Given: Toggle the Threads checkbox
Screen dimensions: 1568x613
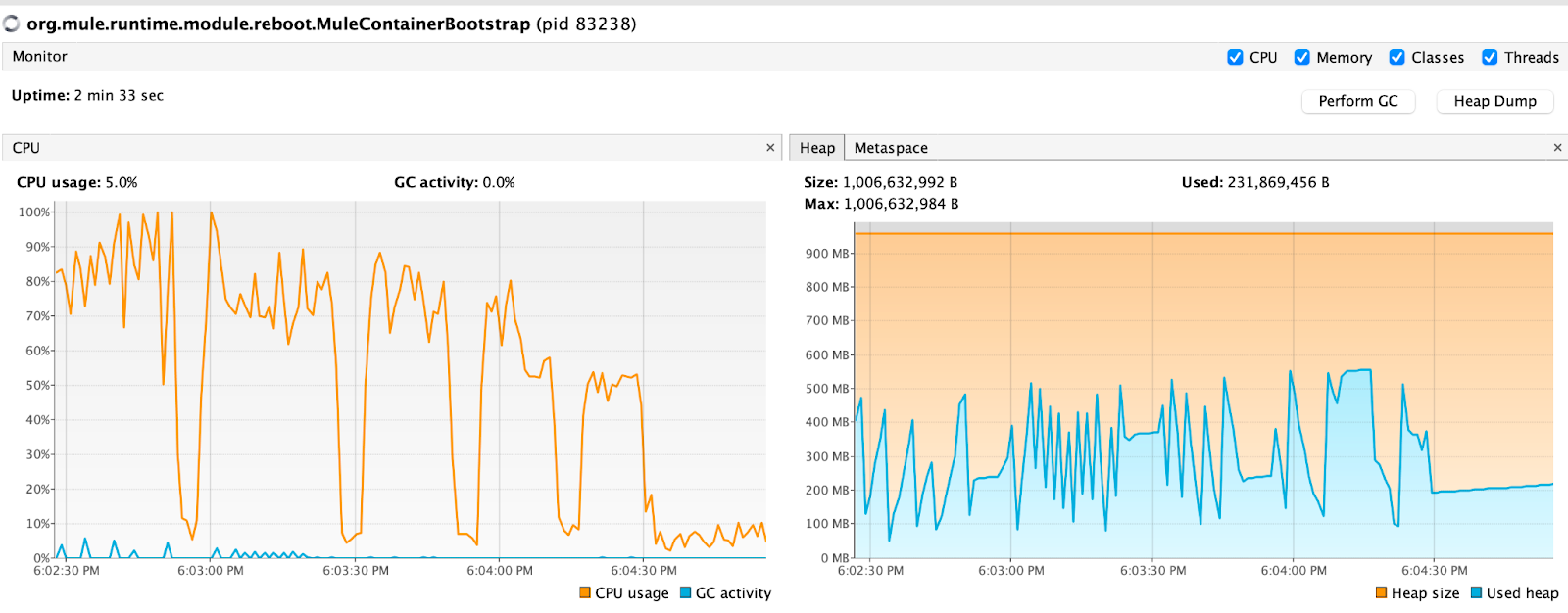Looking at the screenshot, I should coord(1490,58).
